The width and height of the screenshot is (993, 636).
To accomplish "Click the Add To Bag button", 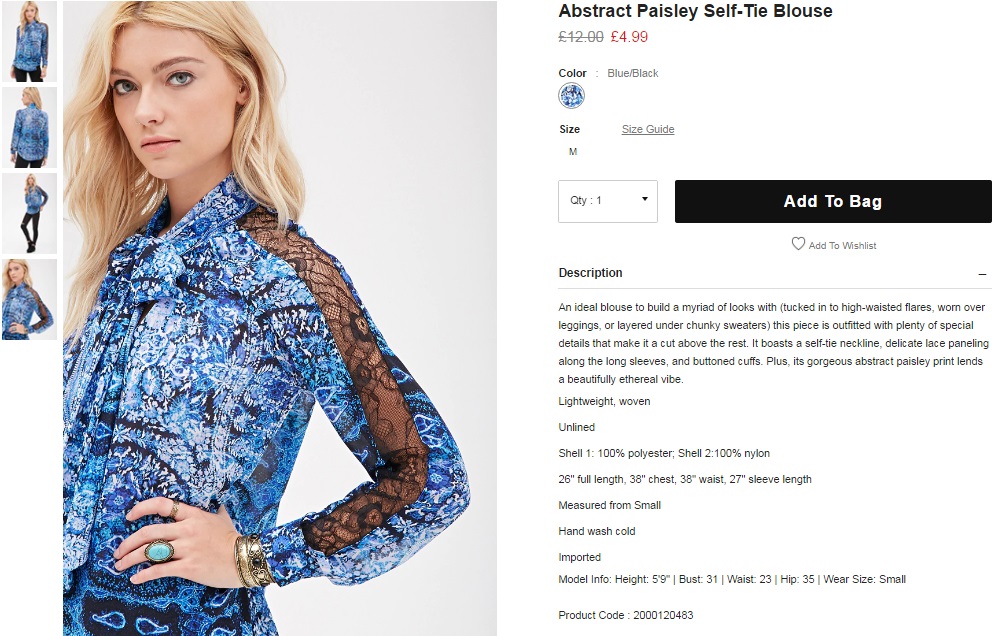I will point(833,201).
